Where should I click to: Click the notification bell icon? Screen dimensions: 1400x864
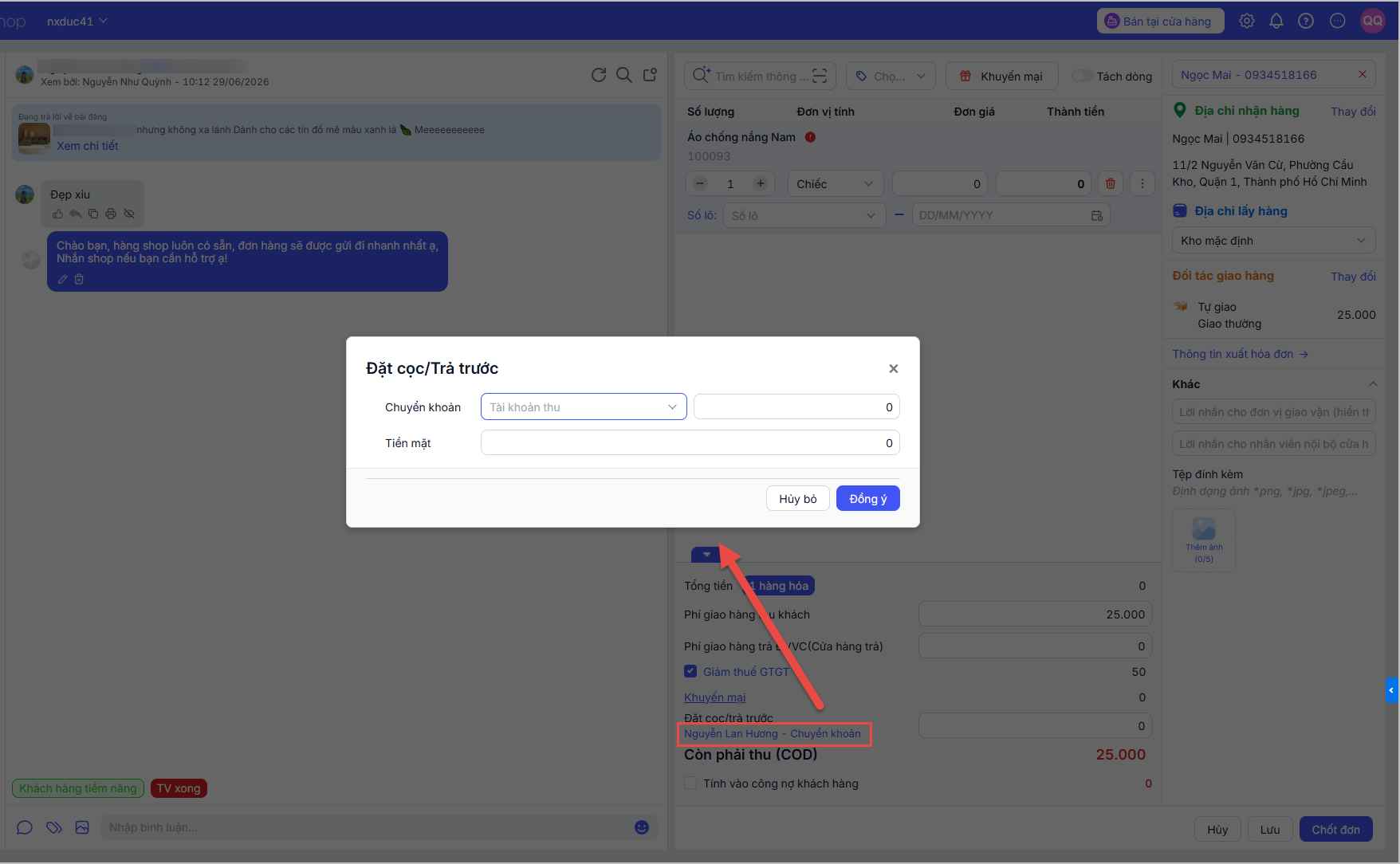[x=1276, y=22]
